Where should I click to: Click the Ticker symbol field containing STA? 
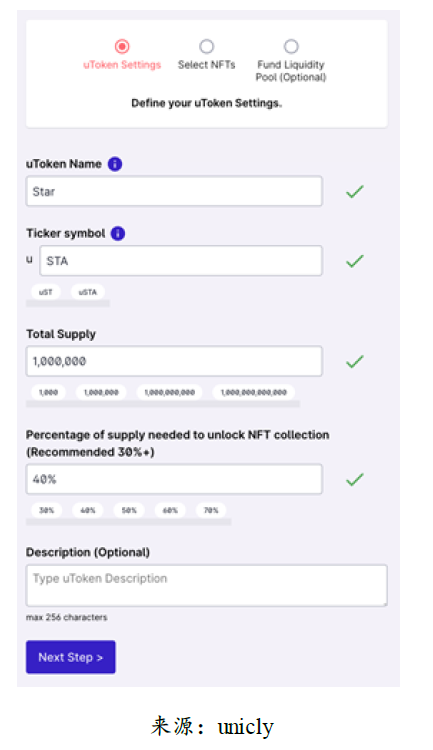click(181, 261)
